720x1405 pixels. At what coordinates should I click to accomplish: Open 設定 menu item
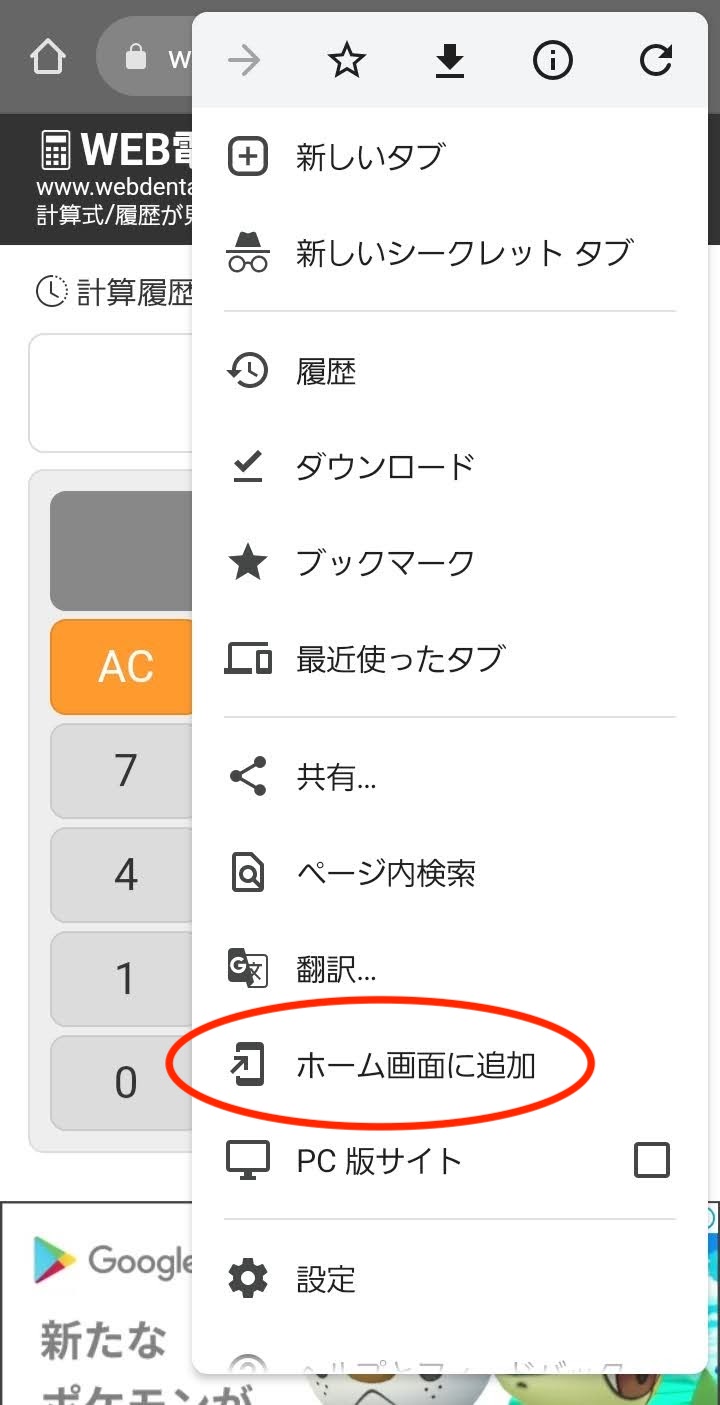tap(326, 1279)
